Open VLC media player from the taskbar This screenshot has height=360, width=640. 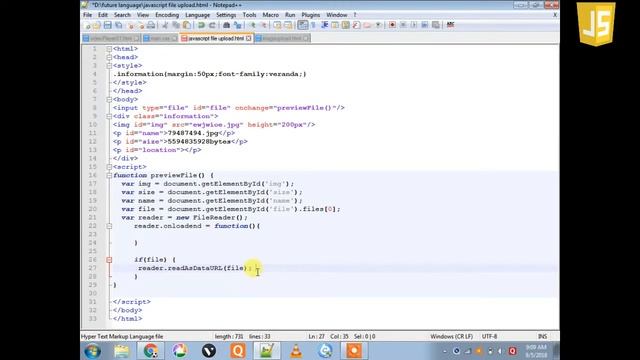point(296,351)
